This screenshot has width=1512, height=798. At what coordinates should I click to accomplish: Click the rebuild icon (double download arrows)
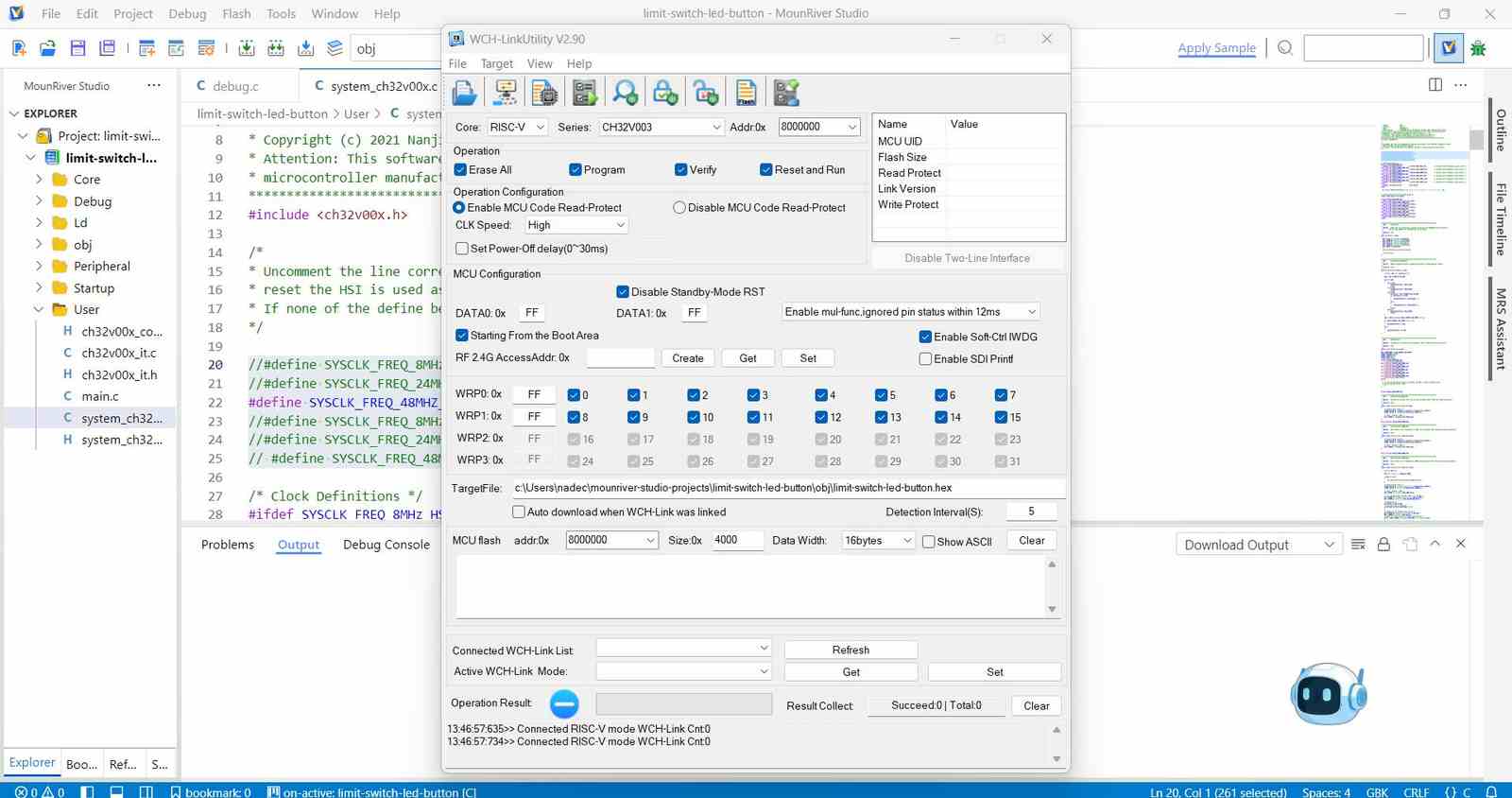coord(276,48)
